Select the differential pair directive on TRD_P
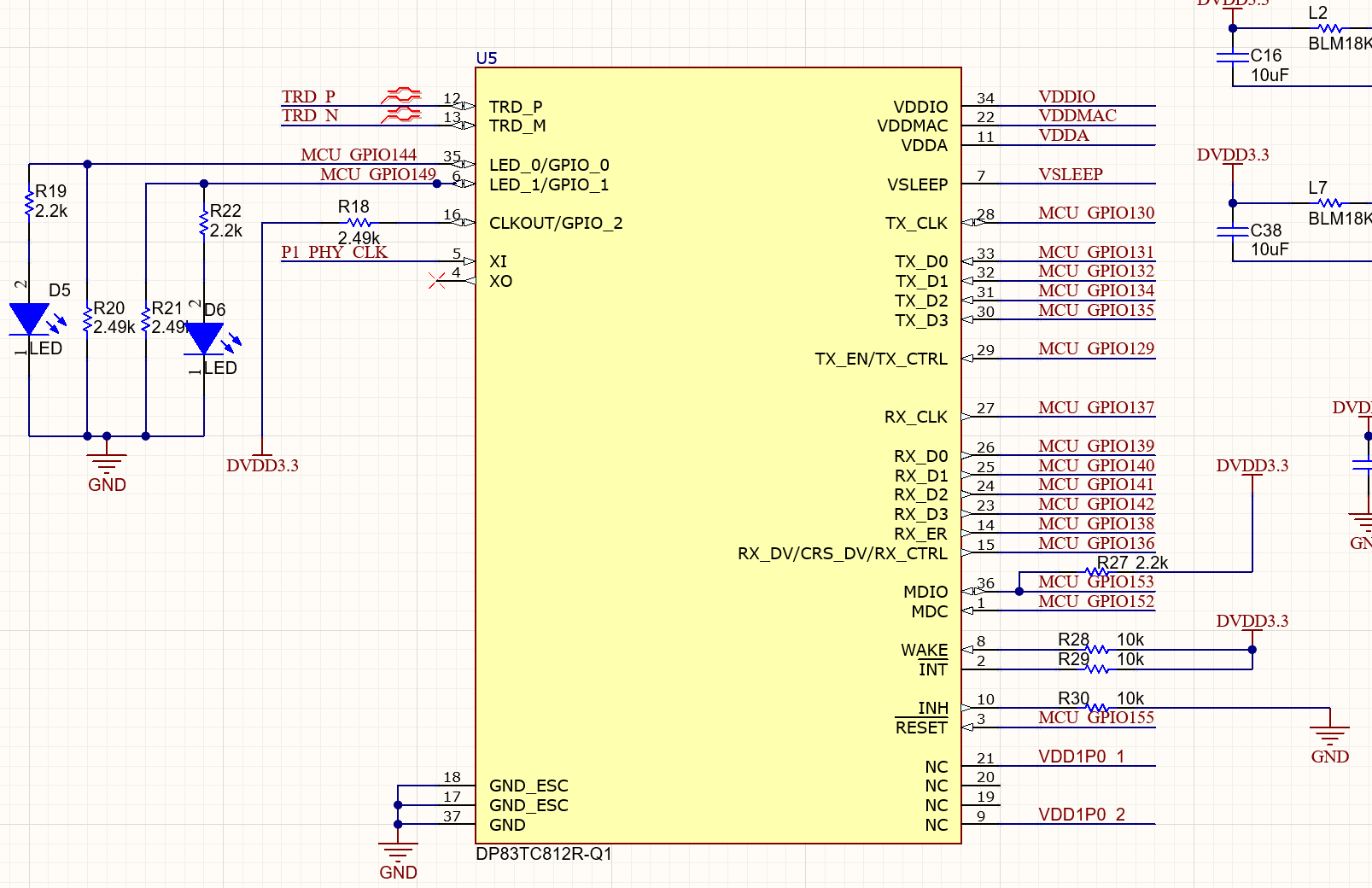Image resolution: width=1372 pixels, height=888 pixels. (401, 95)
